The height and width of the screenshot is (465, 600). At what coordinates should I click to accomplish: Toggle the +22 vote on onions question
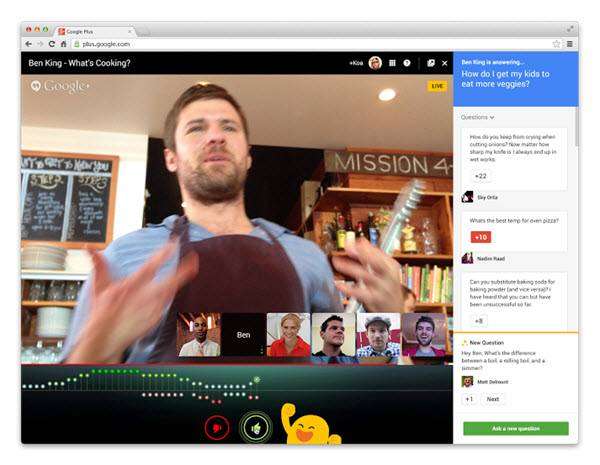coord(481,176)
